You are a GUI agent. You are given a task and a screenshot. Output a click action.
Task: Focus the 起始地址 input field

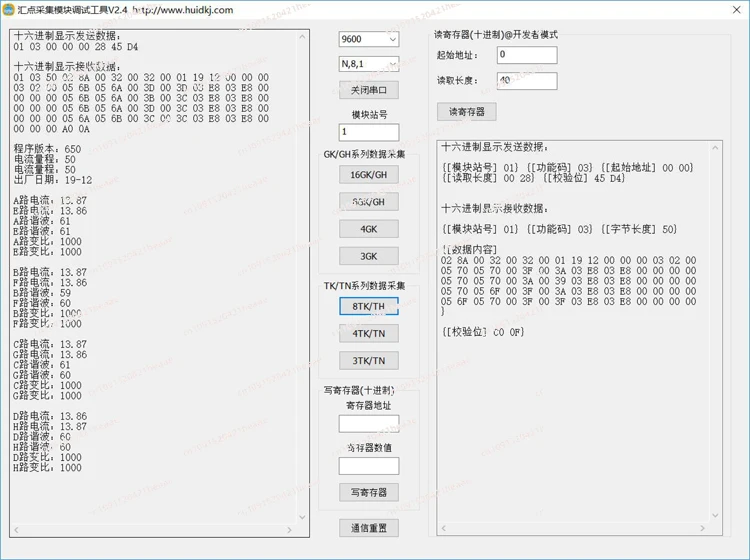click(527, 55)
